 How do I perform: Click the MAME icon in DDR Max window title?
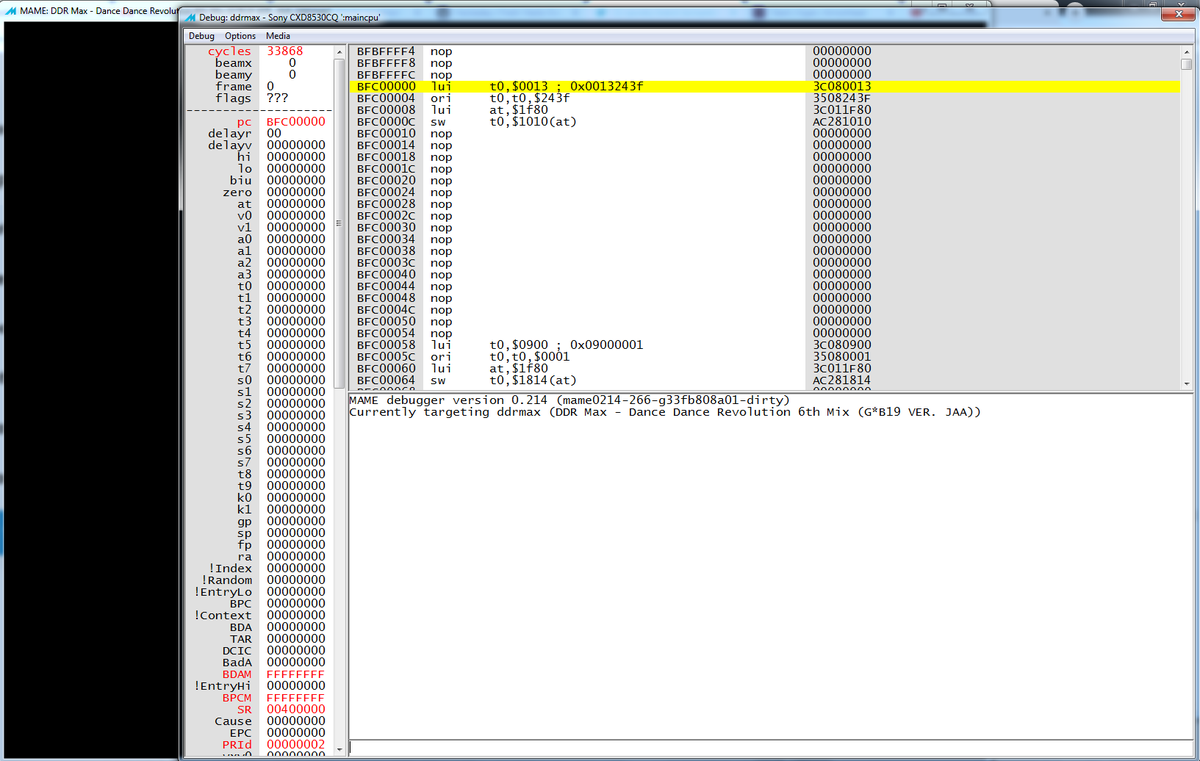coord(10,10)
